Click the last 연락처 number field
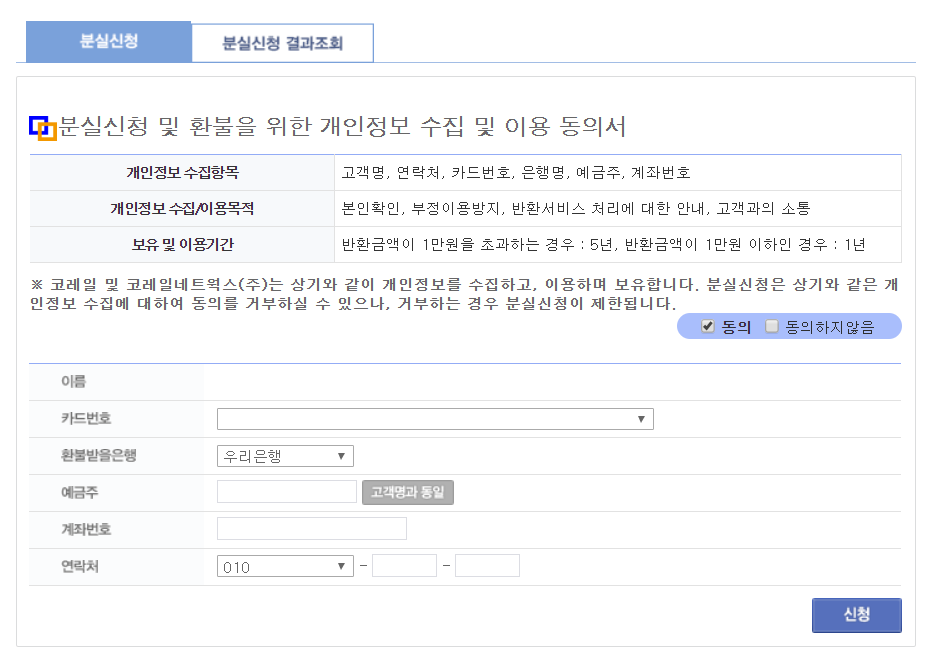This screenshot has width=930, height=667. tap(488, 566)
